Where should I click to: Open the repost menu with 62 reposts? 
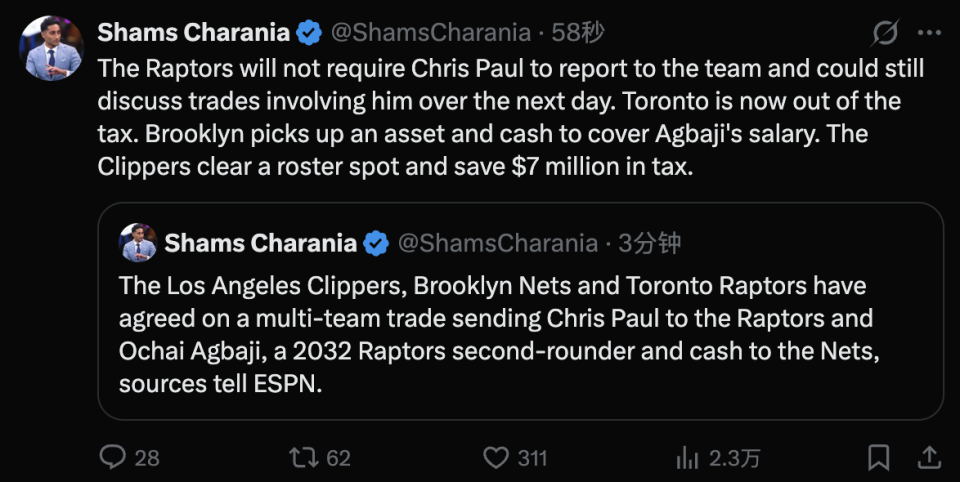pos(303,458)
